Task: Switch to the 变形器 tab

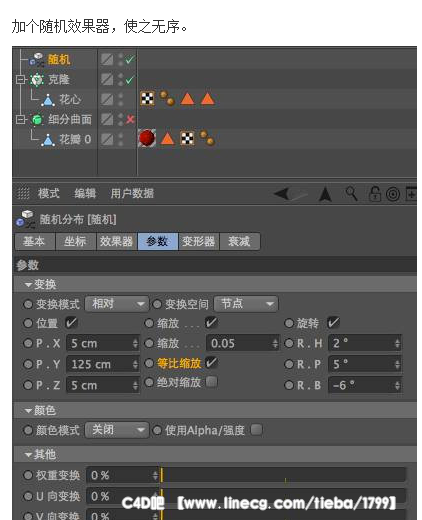Action: 199,241
